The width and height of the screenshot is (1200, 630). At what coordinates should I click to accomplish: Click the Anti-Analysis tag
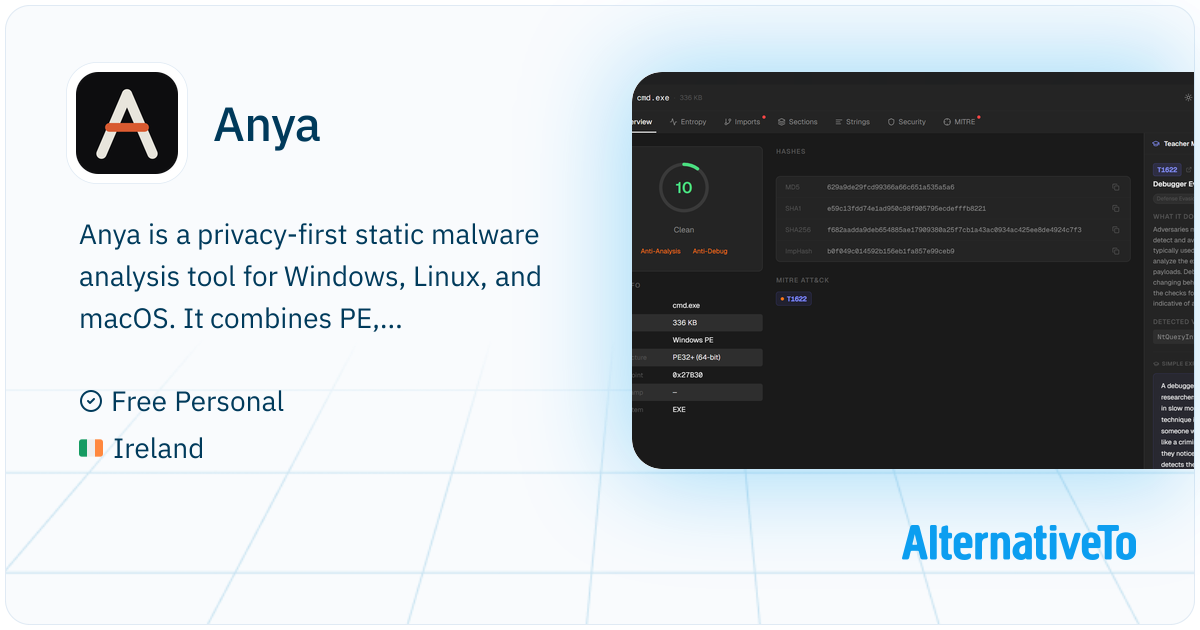coord(660,251)
